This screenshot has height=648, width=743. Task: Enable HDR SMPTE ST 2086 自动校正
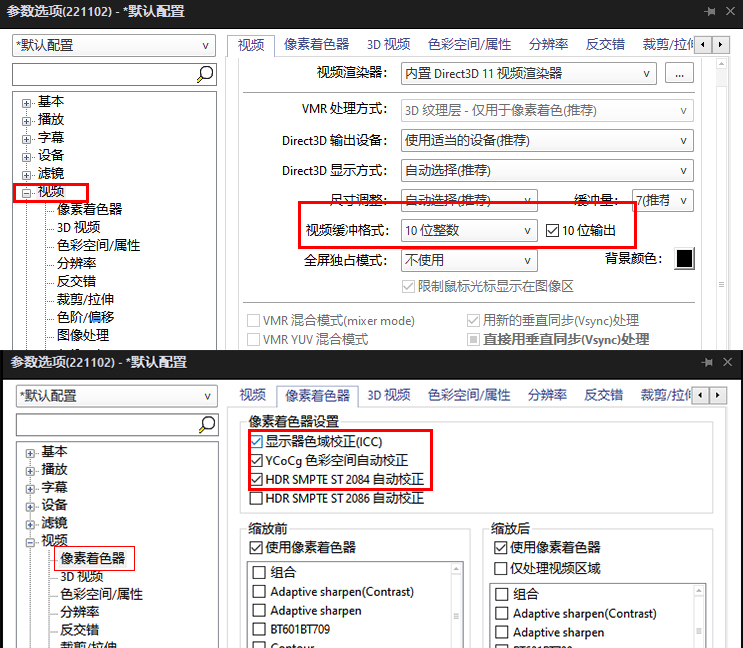[x=256, y=498]
